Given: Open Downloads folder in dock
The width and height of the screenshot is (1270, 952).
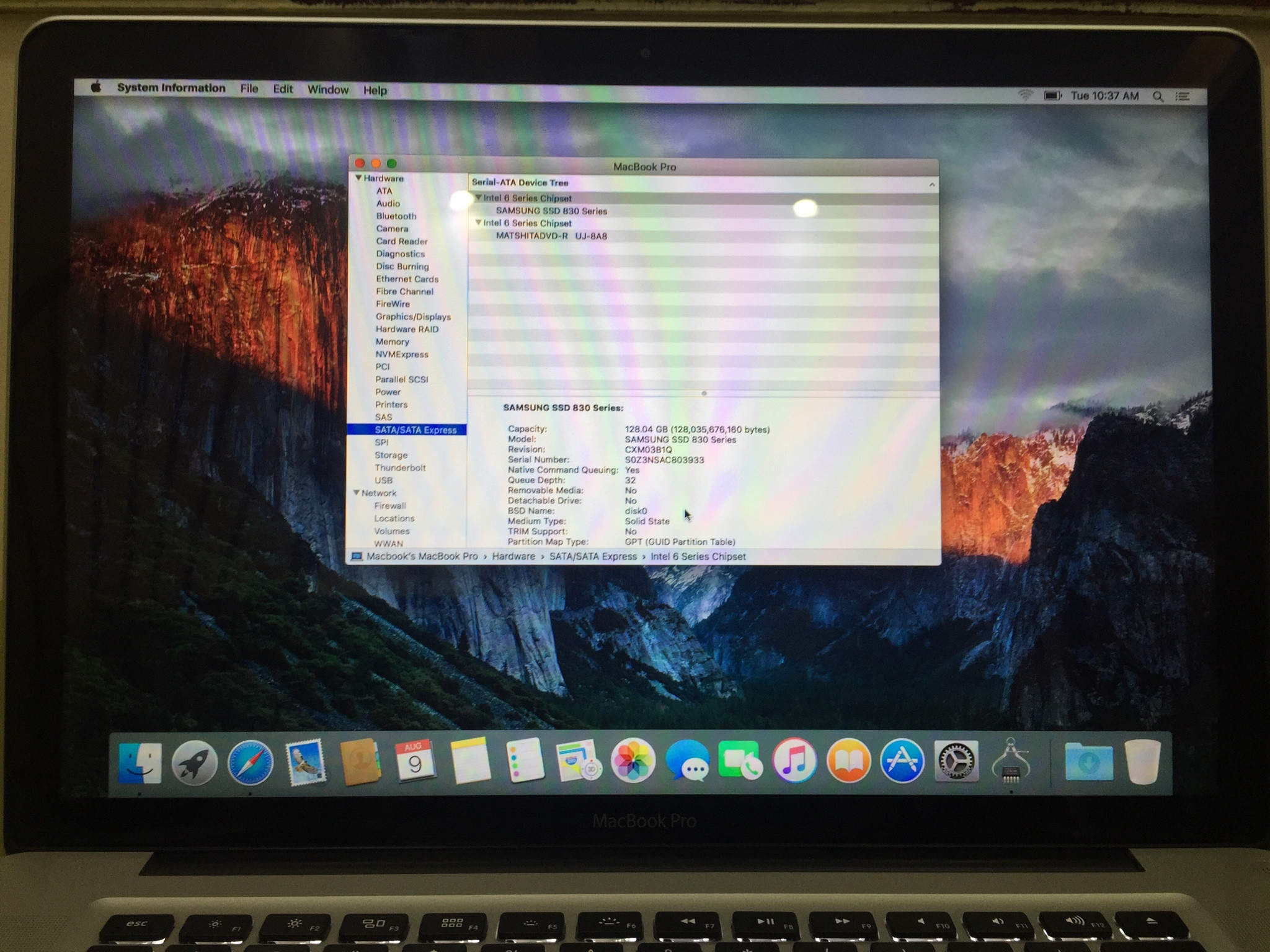Looking at the screenshot, I should click(x=1088, y=762).
